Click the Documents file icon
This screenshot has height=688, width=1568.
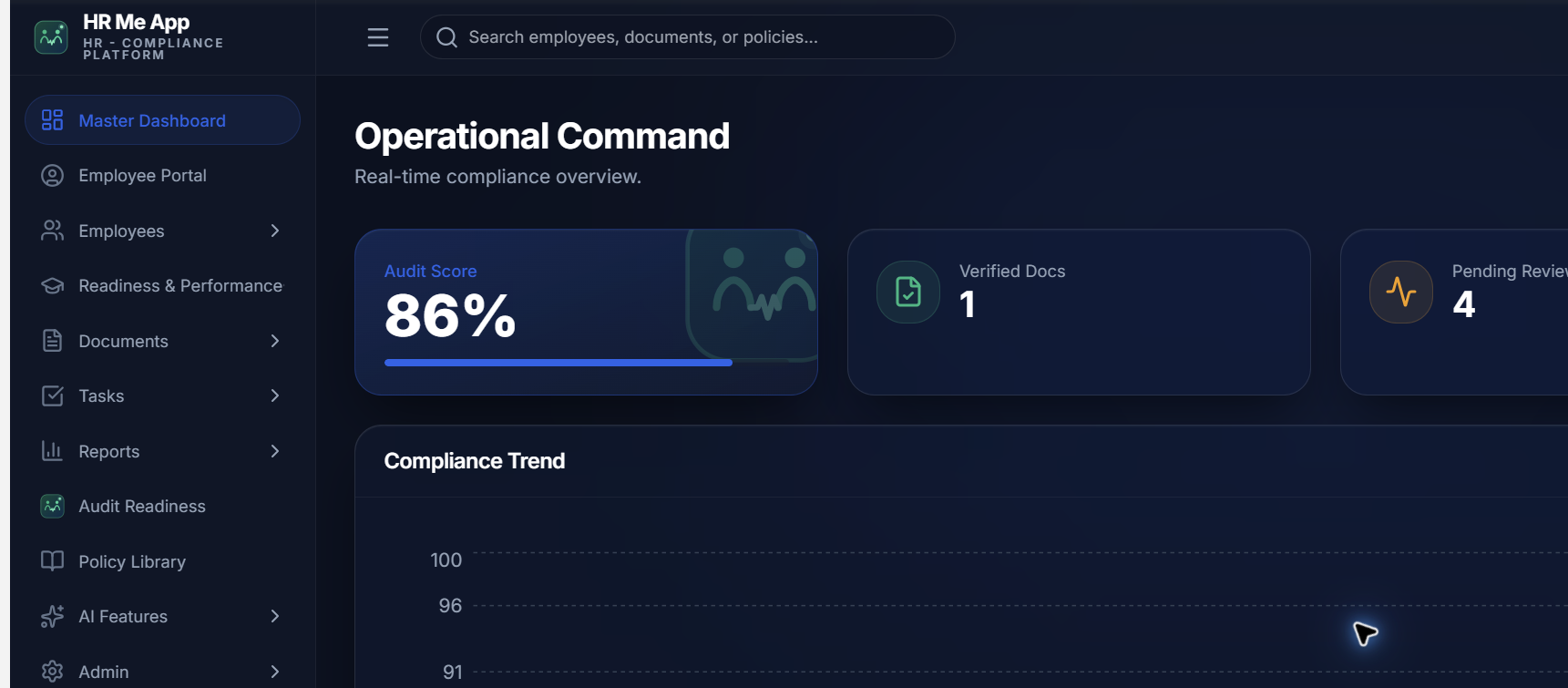coord(53,341)
